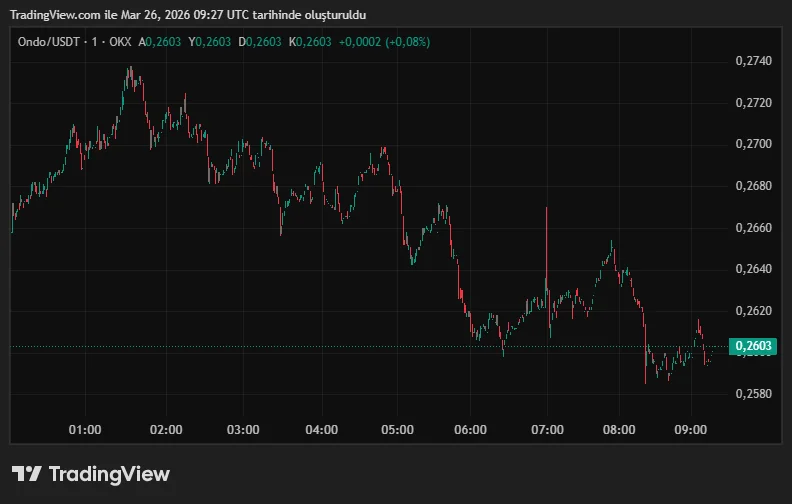Click the D0,2603 low value in legend
Viewport: 792px width, 504px height.
coord(262,42)
